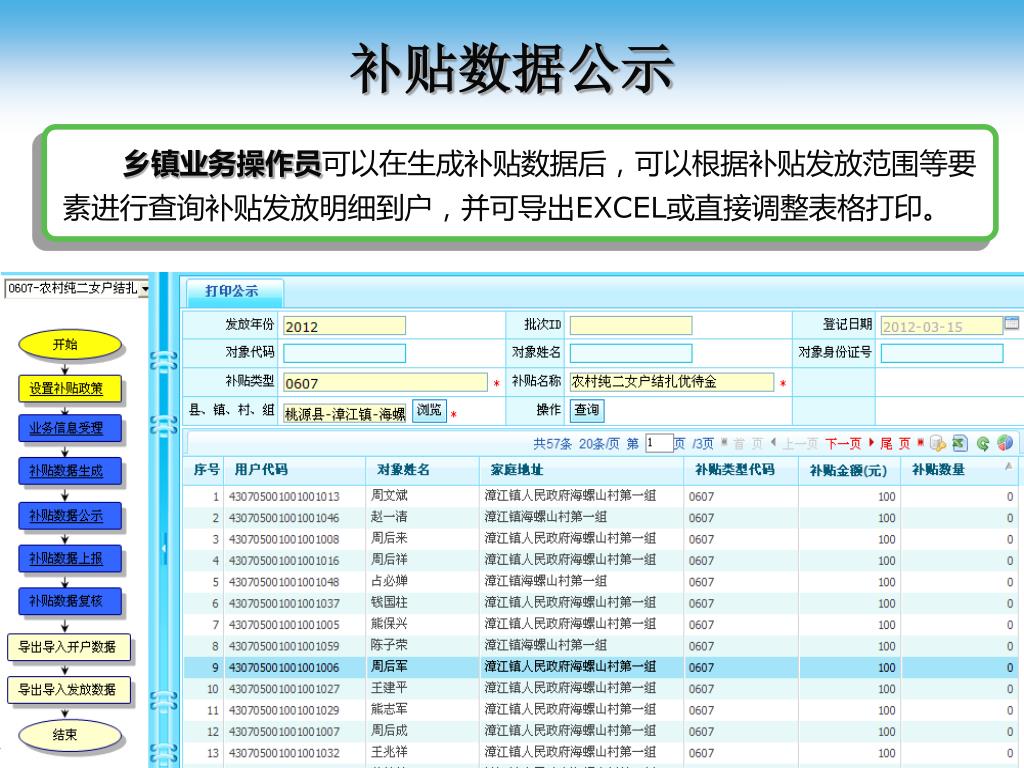This screenshot has width=1024, height=768.
Task: Click the green refresh icon in pager toolbar
Action: tap(983, 443)
